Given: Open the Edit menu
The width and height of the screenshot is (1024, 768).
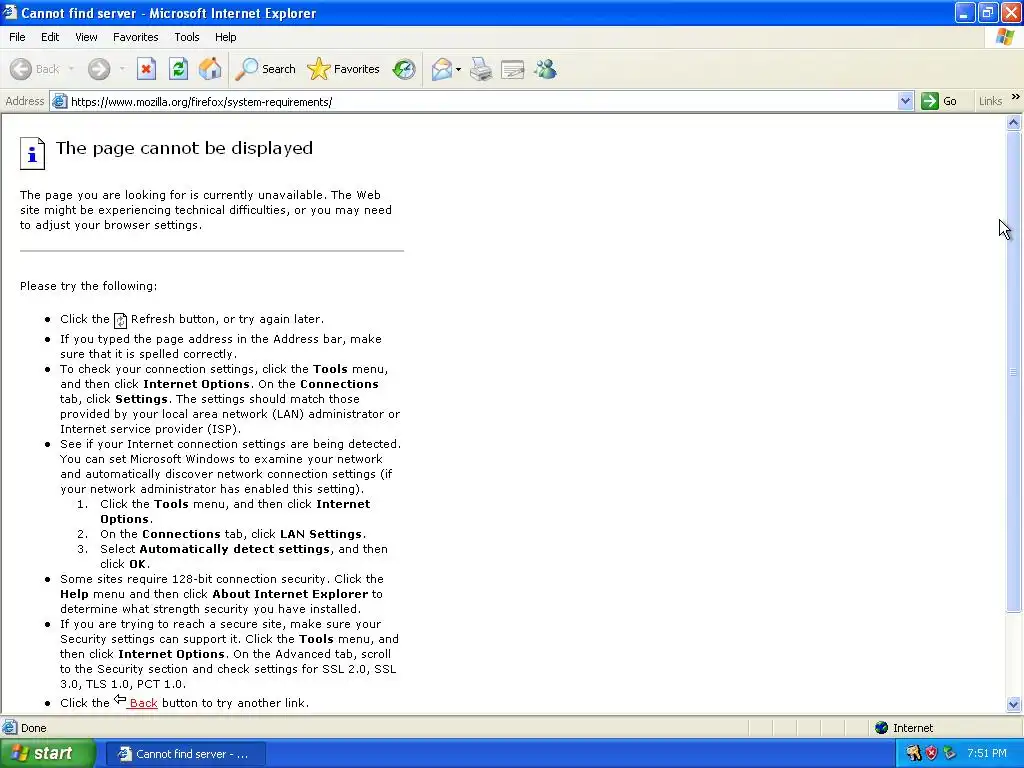Looking at the screenshot, I should coord(50,37).
